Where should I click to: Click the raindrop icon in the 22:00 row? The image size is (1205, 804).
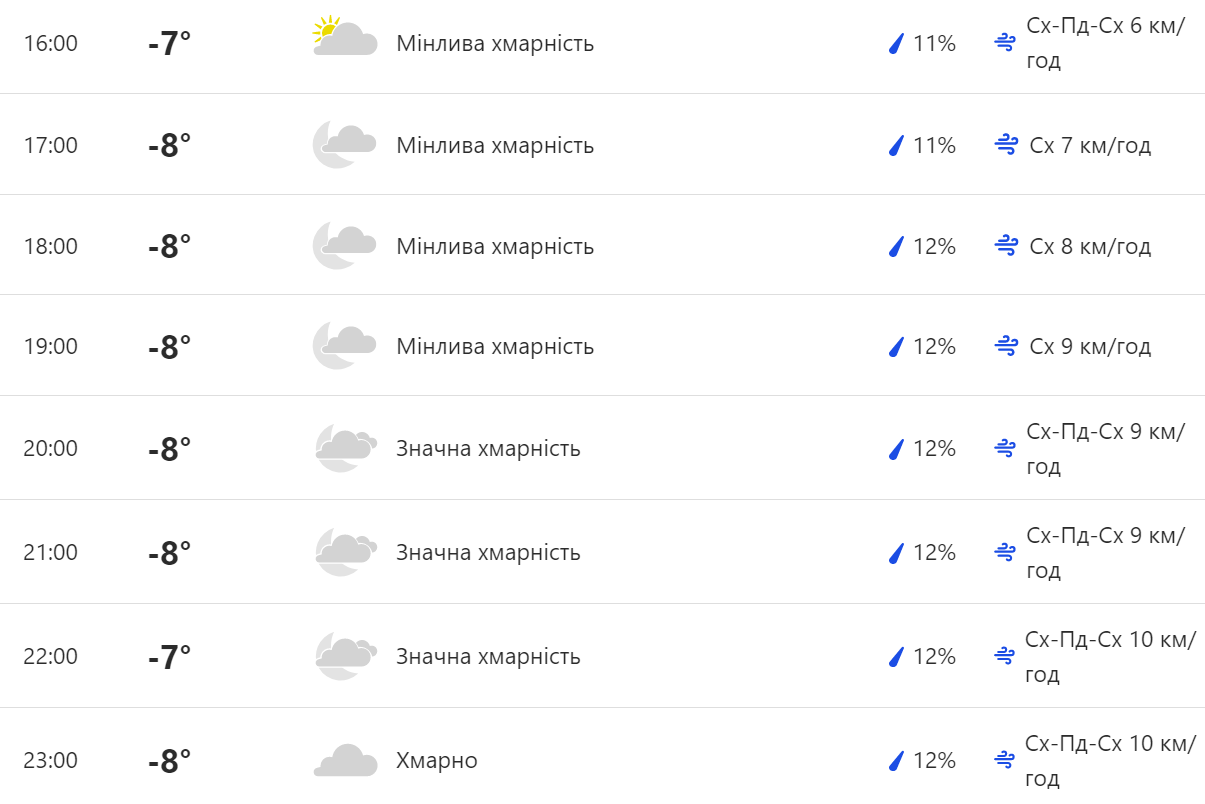pos(896,656)
